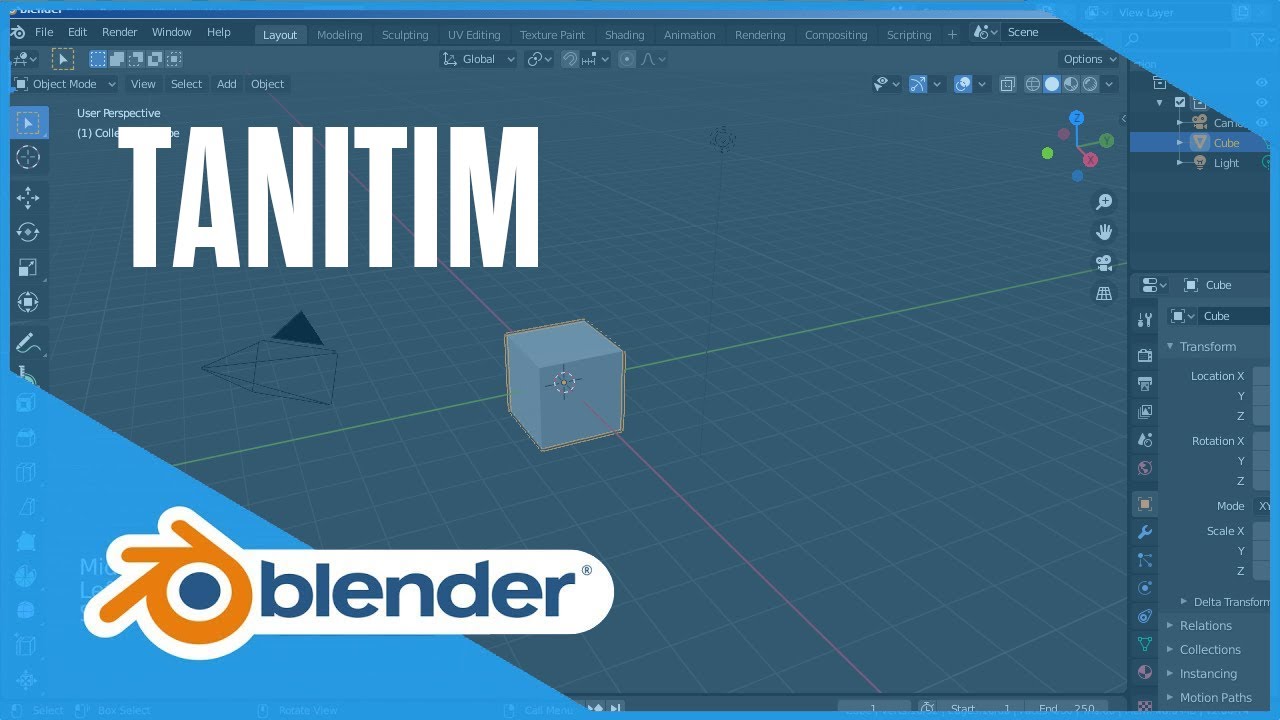Add a new workspace with plus button
Viewport: 1280px width, 720px height.
952,34
